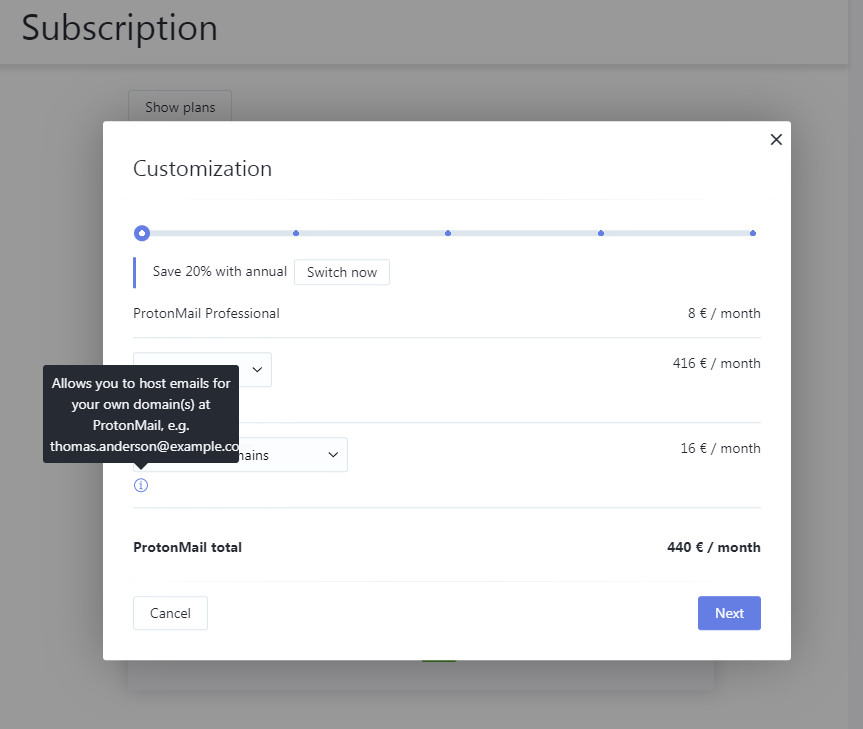Select the second tick on the plan slider
The height and width of the screenshot is (729, 863).
point(295,232)
